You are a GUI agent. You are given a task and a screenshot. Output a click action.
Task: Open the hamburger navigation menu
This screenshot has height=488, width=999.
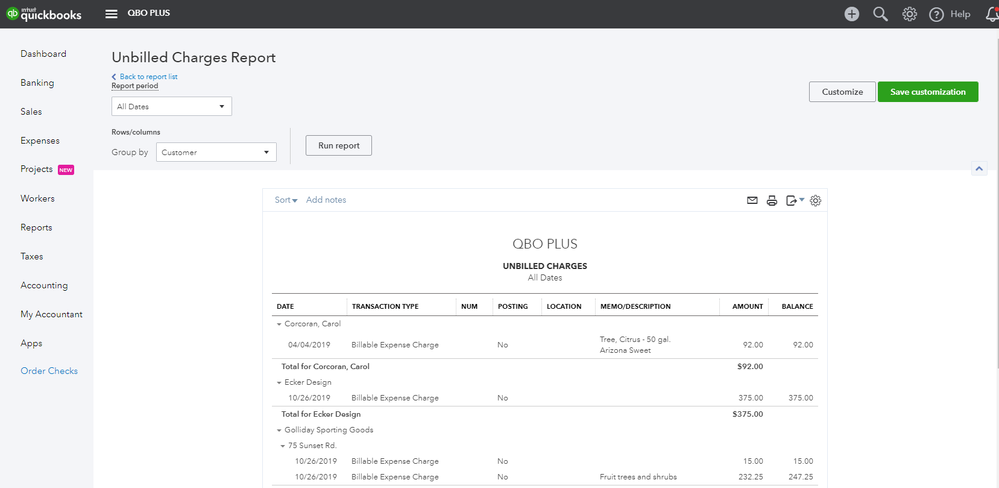pyautogui.click(x=111, y=14)
